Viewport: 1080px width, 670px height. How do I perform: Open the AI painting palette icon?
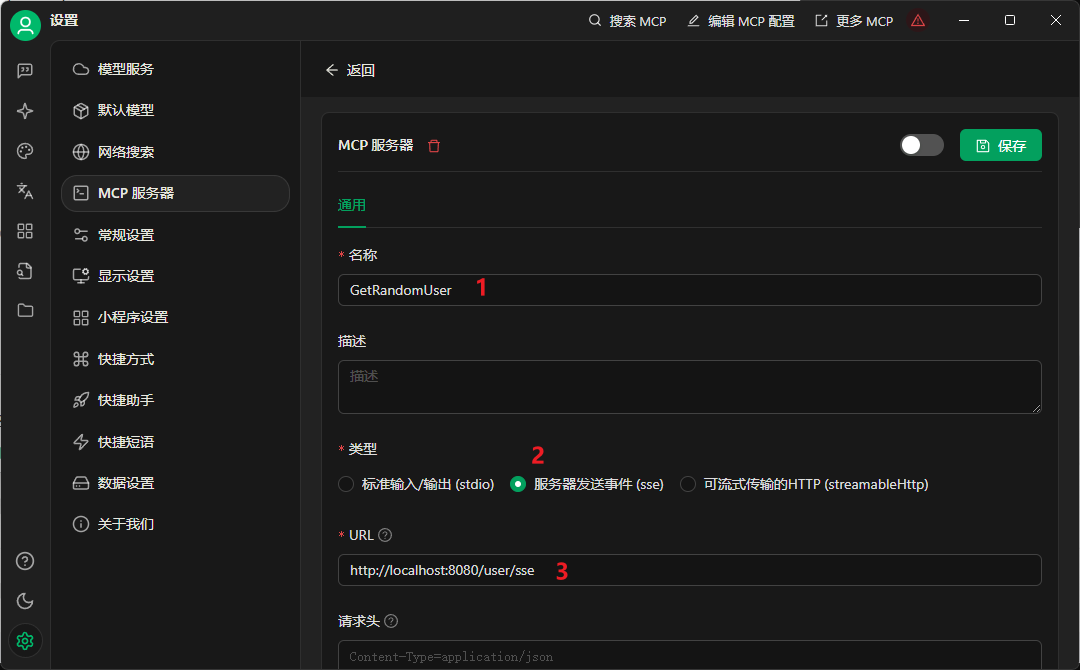25,151
